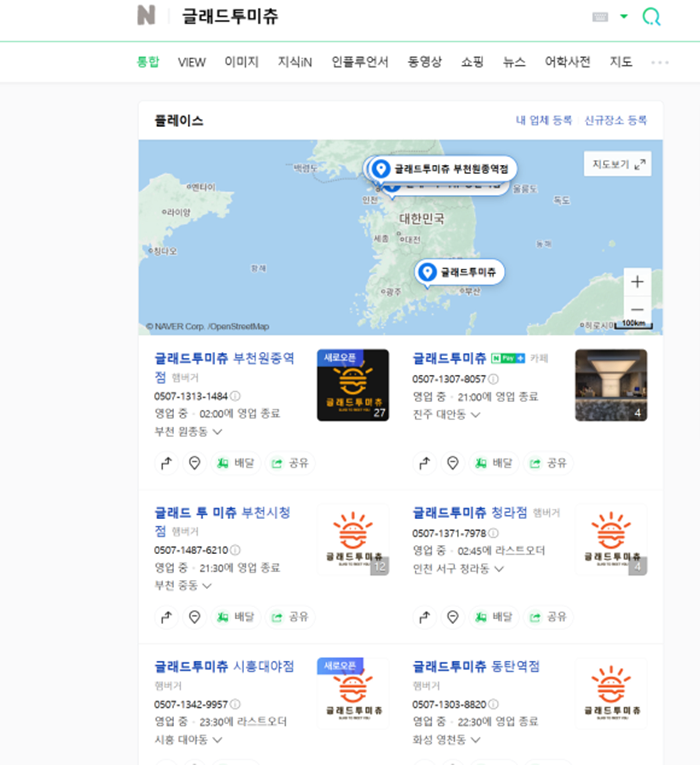Click 공유 button for 진주 대안동 cafe

pos(548,463)
